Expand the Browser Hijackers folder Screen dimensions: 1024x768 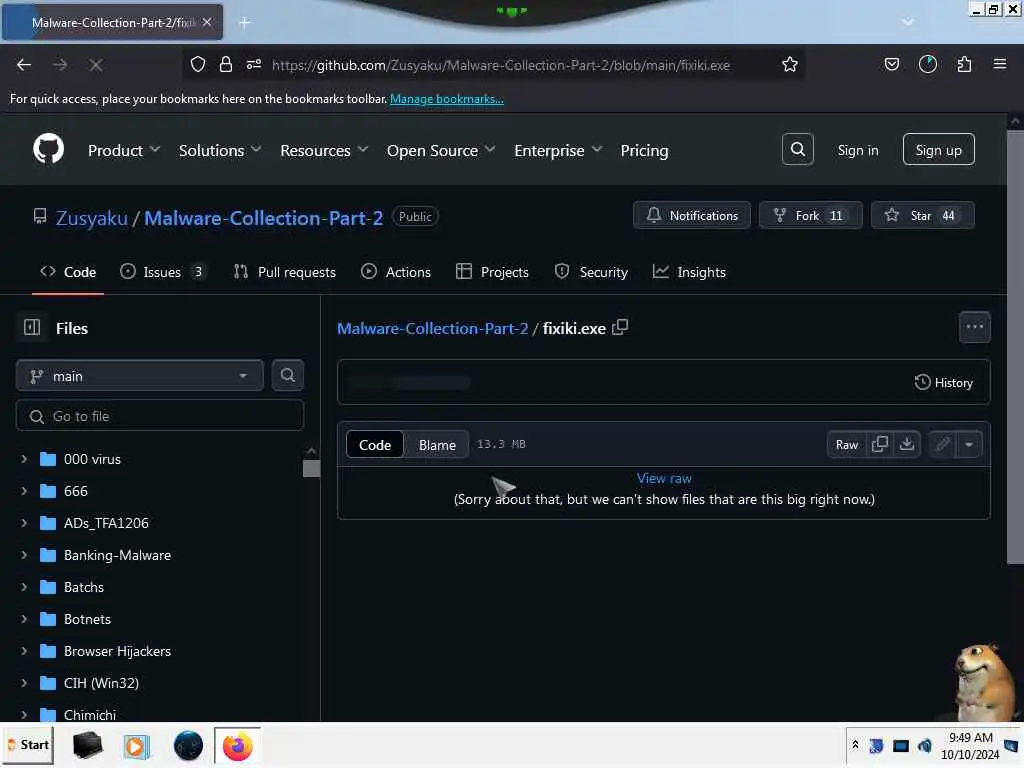click(24, 650)
